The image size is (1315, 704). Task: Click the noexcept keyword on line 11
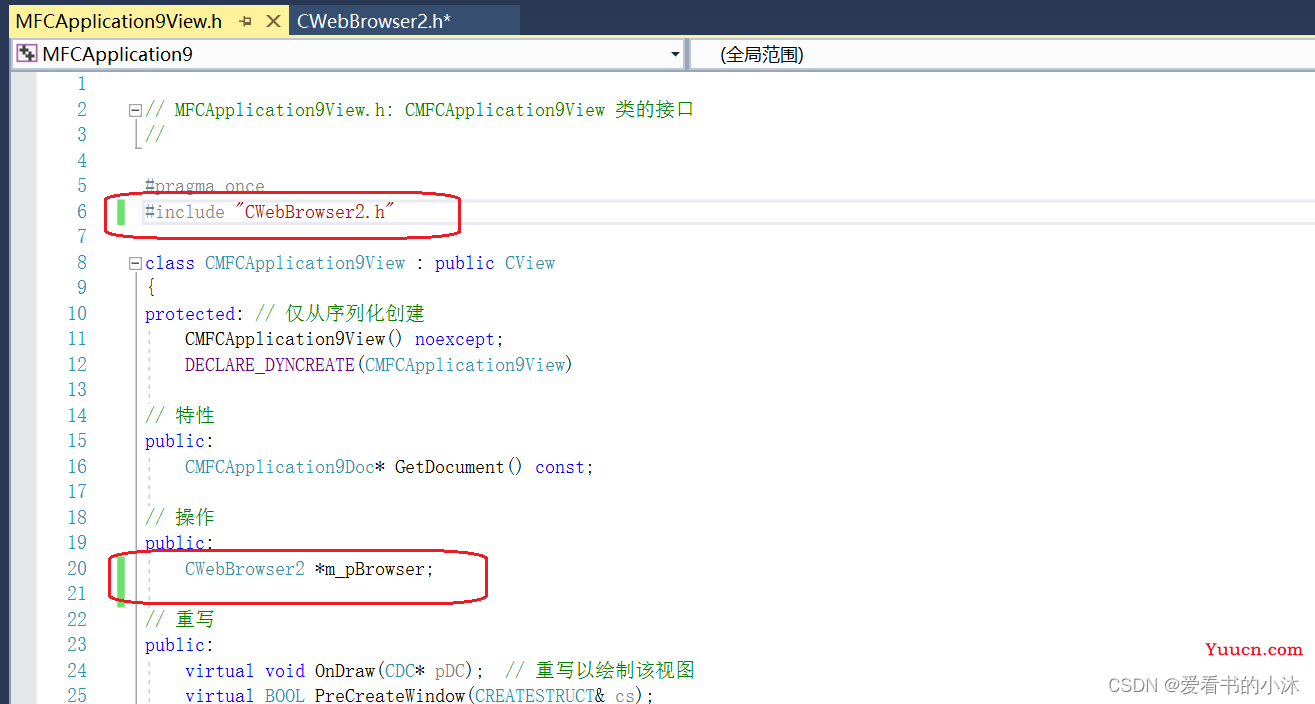tap(455, 339)
